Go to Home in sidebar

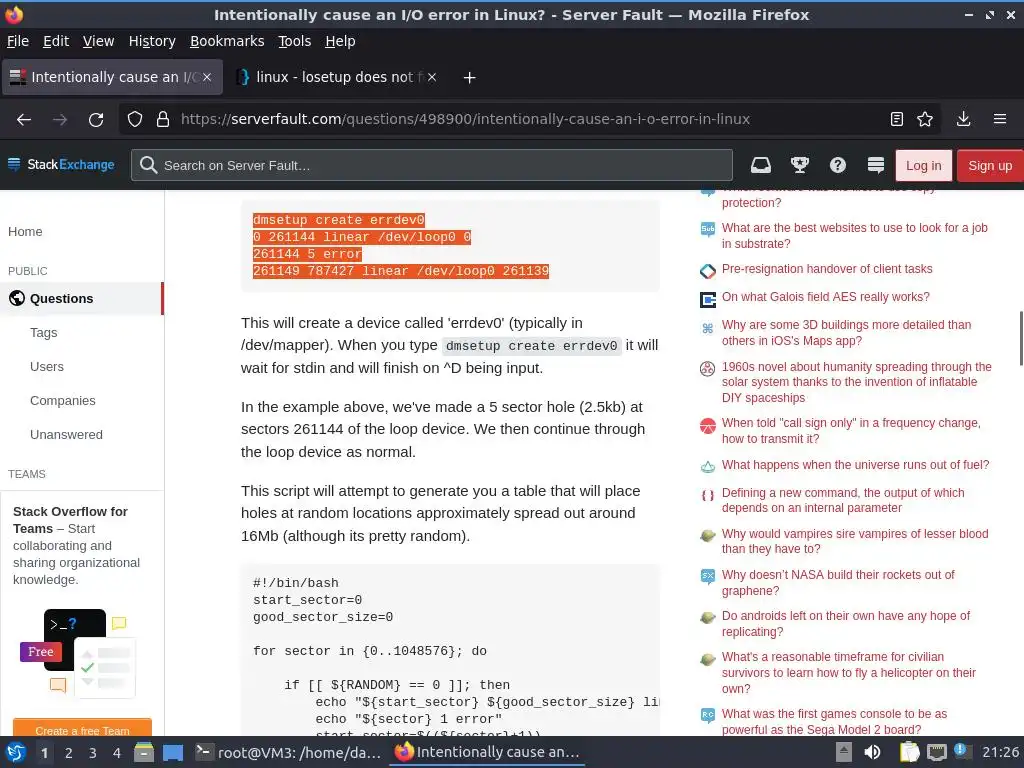point(25,231)
